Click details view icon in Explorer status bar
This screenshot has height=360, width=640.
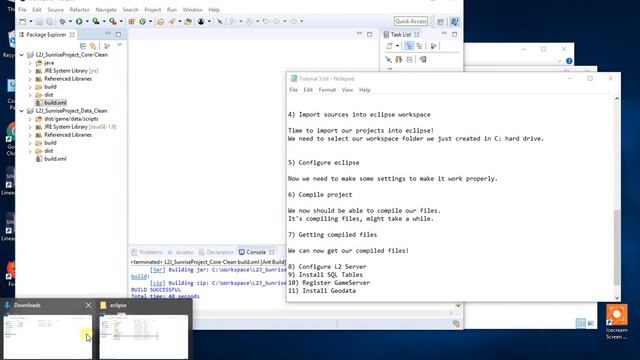[581, 323]
